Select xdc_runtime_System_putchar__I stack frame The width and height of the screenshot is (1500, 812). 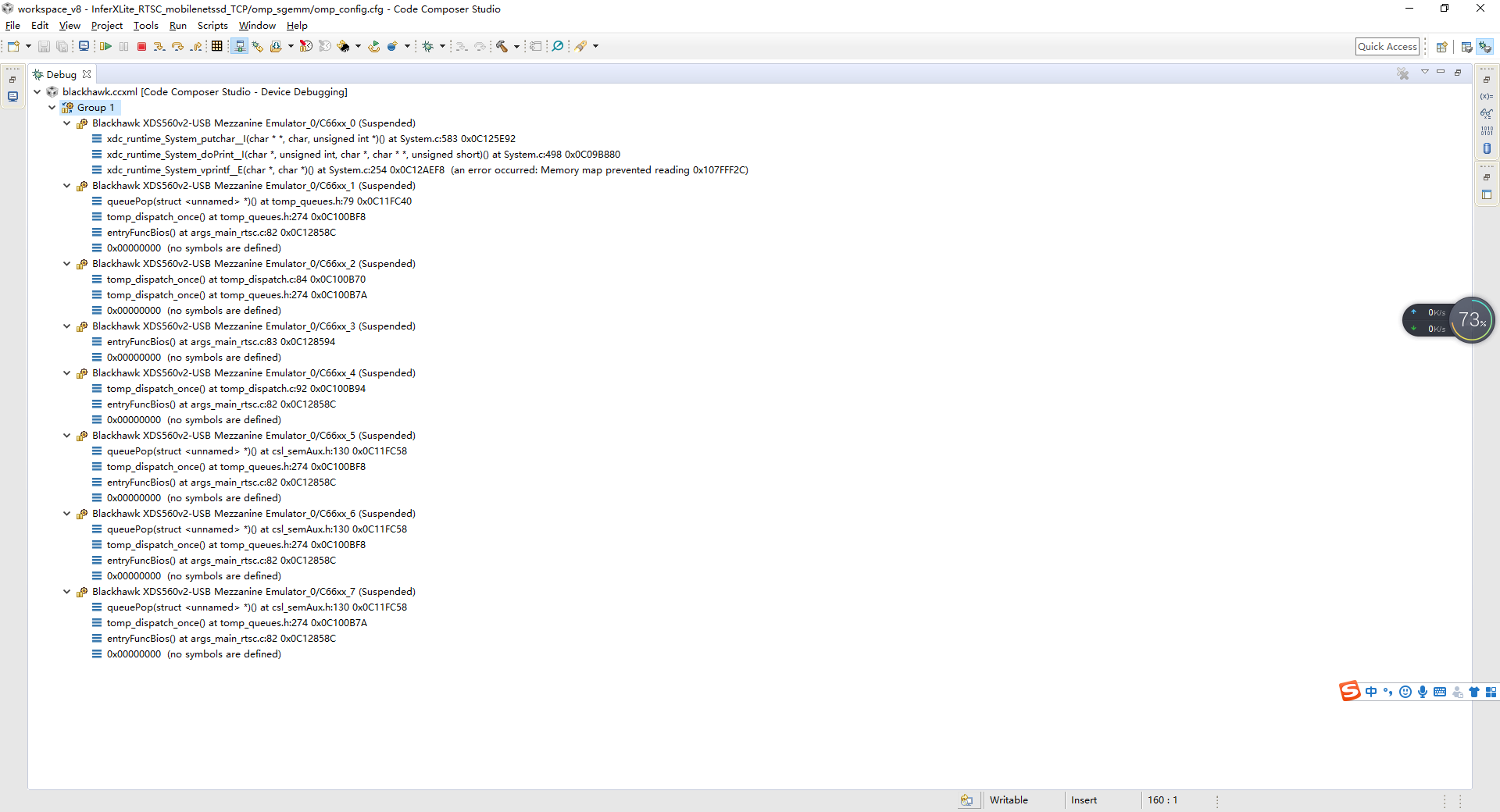point(311,139)
